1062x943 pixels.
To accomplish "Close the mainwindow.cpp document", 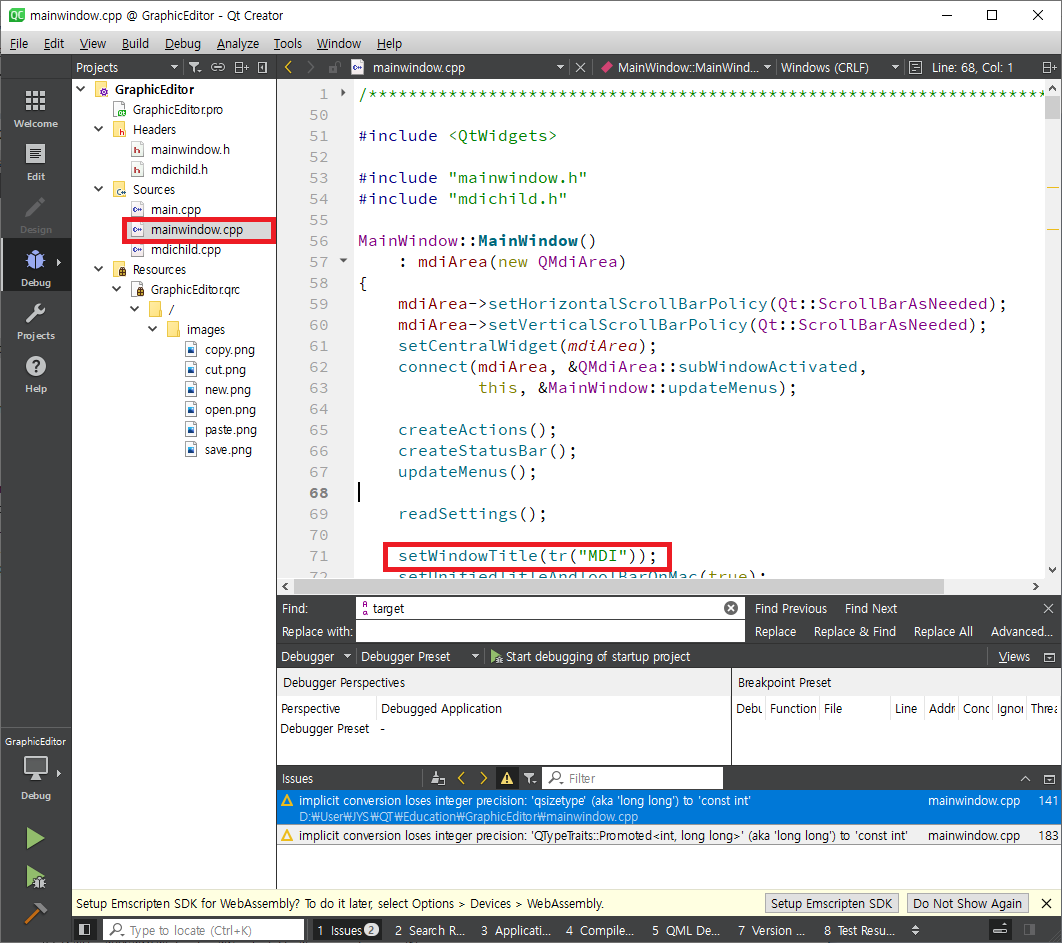I will tap(580, 67).
